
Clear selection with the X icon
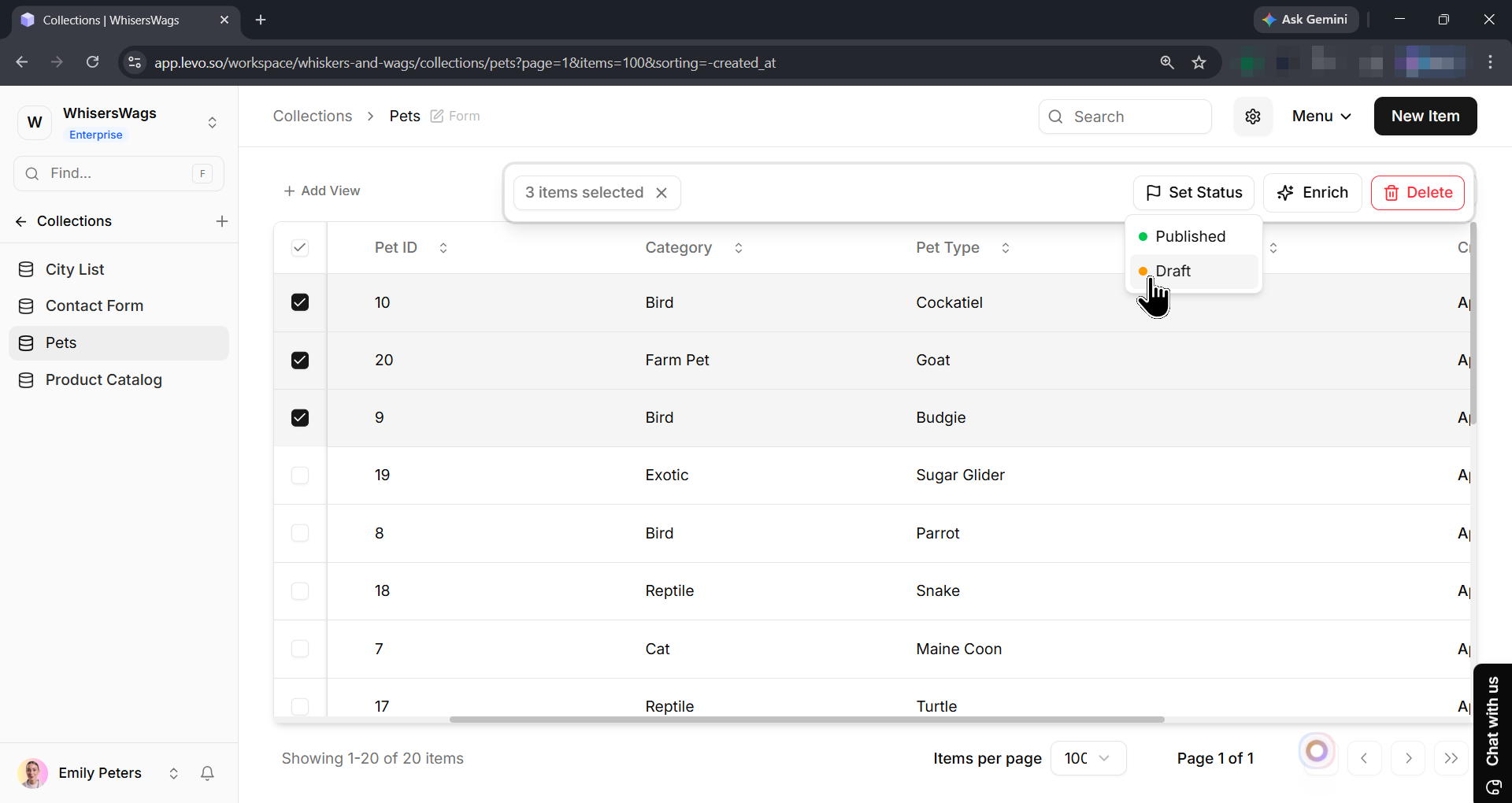coord(661,193)
